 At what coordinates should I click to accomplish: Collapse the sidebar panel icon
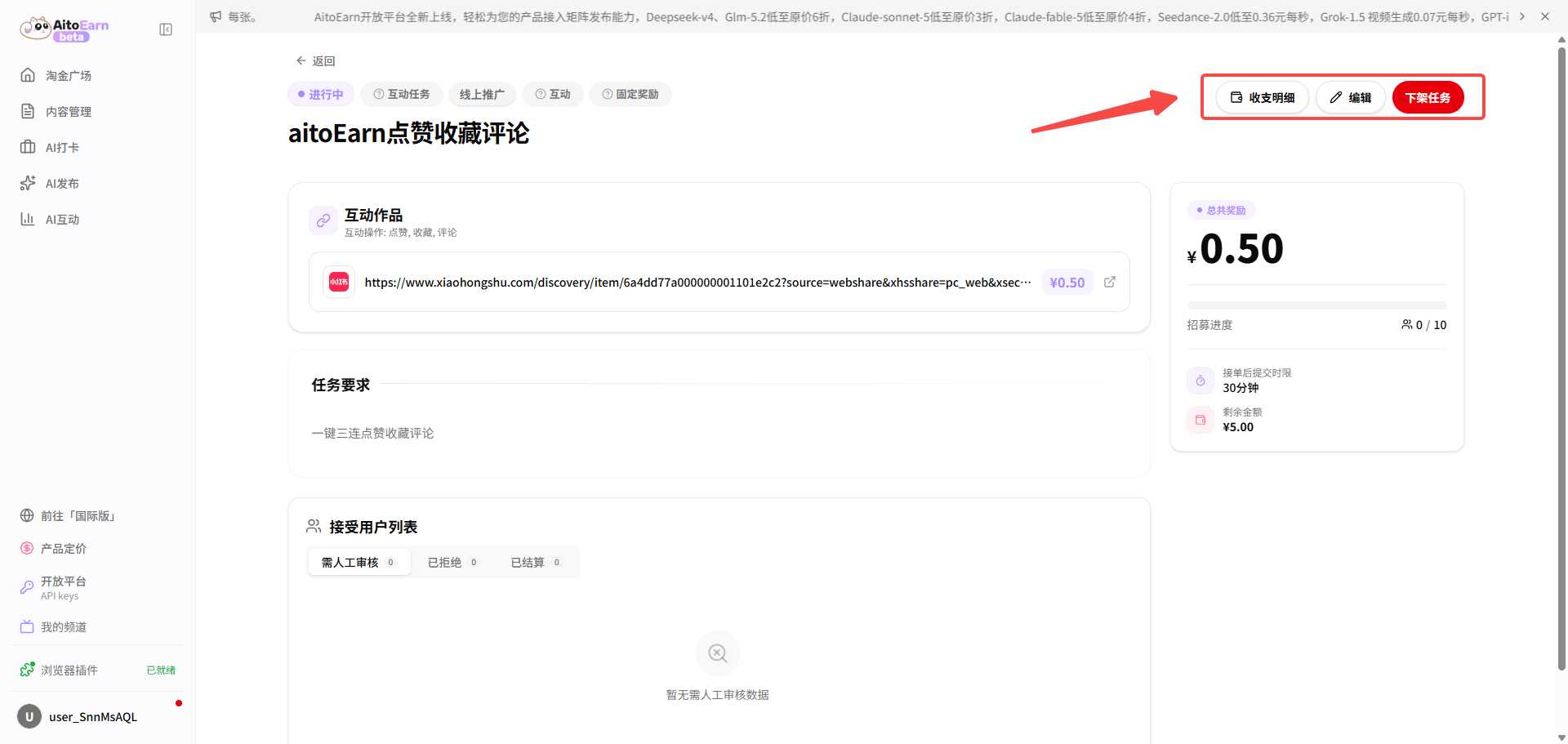(166, 29)
